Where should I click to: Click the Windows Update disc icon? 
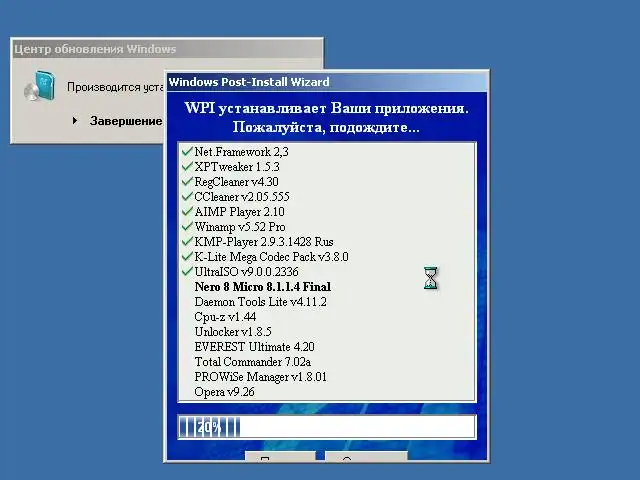click(40, 86)
